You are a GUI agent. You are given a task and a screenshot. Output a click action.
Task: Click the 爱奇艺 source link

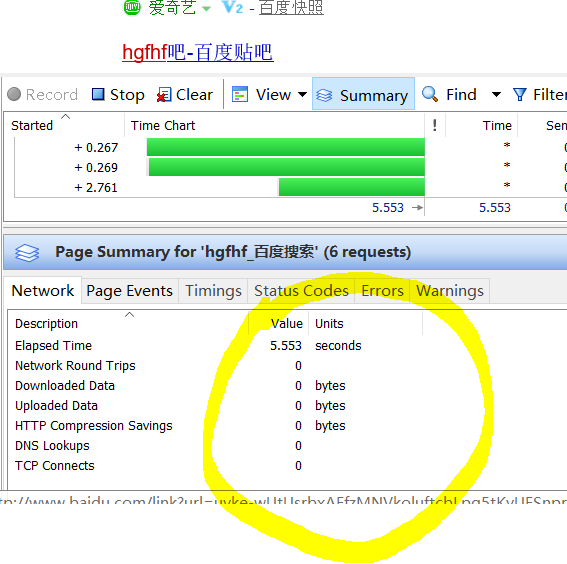pos(172,7)
